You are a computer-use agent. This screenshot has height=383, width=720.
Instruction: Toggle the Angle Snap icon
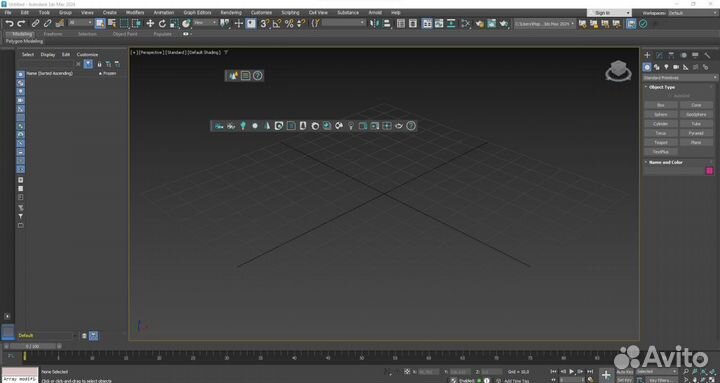coord(276,23)
